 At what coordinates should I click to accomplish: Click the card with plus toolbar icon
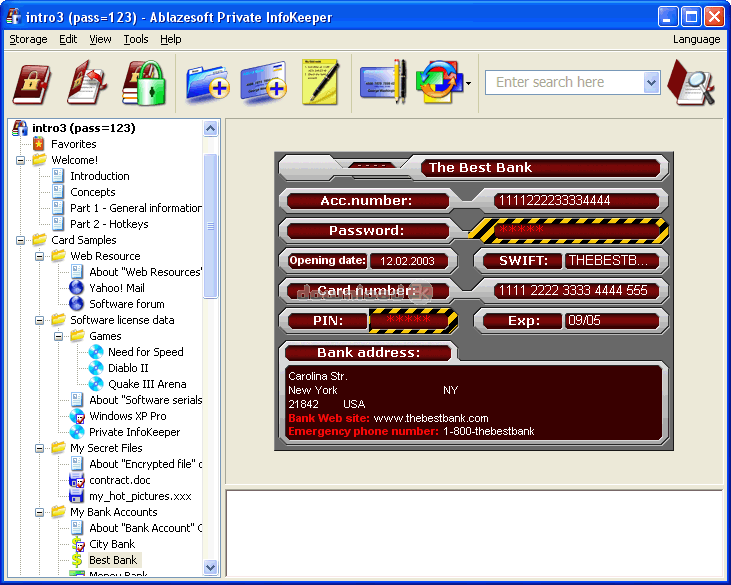[263, 83]
